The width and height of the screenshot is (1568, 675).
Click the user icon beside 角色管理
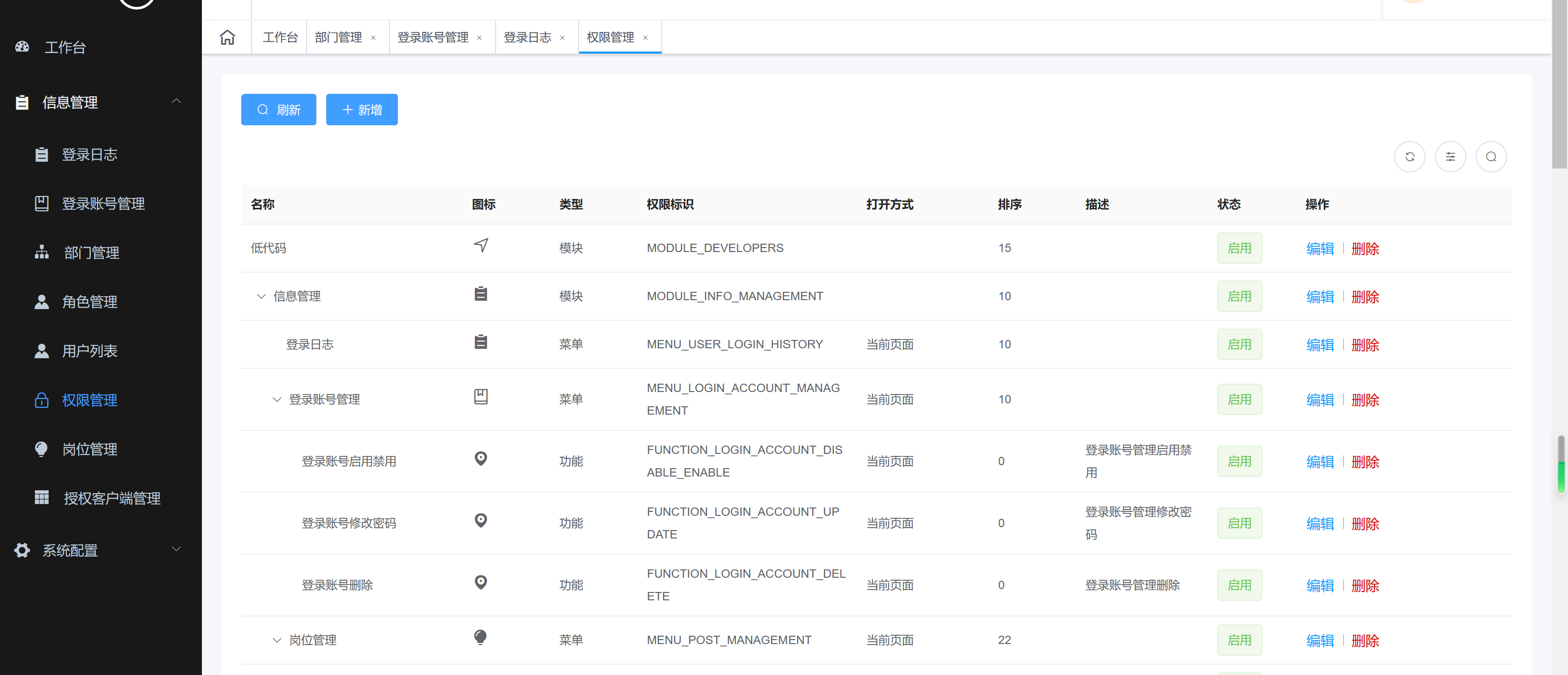(x=41, y=301)
